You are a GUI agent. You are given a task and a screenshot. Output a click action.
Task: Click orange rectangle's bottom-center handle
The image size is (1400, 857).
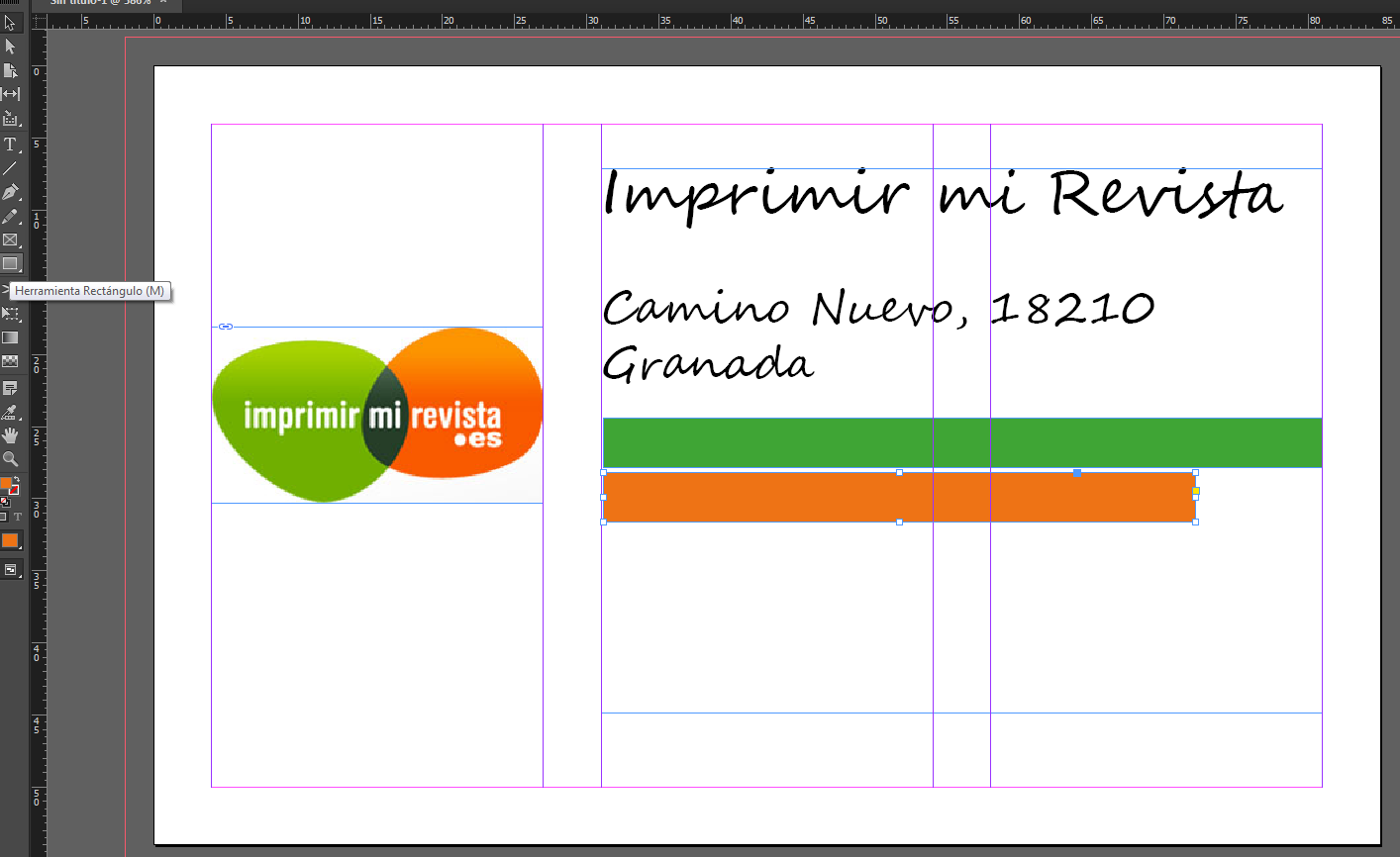click(x=899, y=522)
